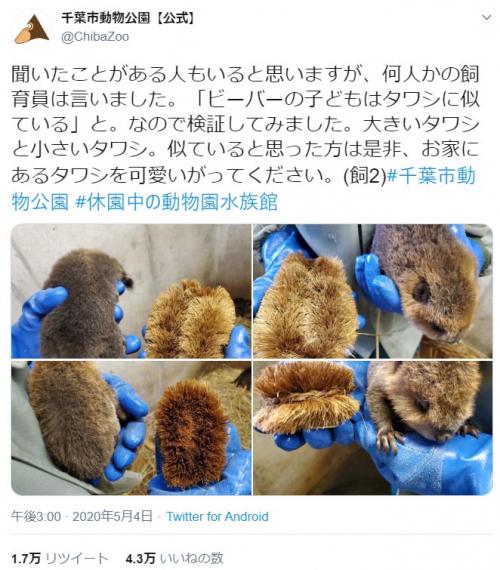The height and width of the screenshot is (570, 500).
Task: View top-left photo of beaver and scrub brush
Action: [131, 291]
